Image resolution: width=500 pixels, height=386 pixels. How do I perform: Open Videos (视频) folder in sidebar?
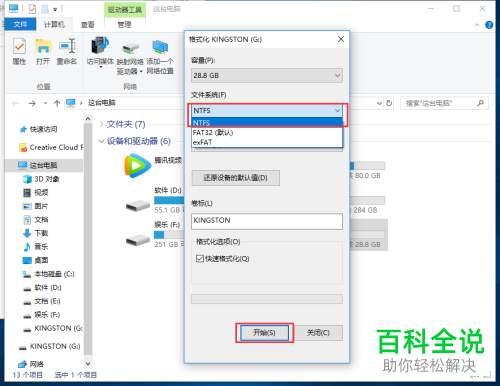36,193
